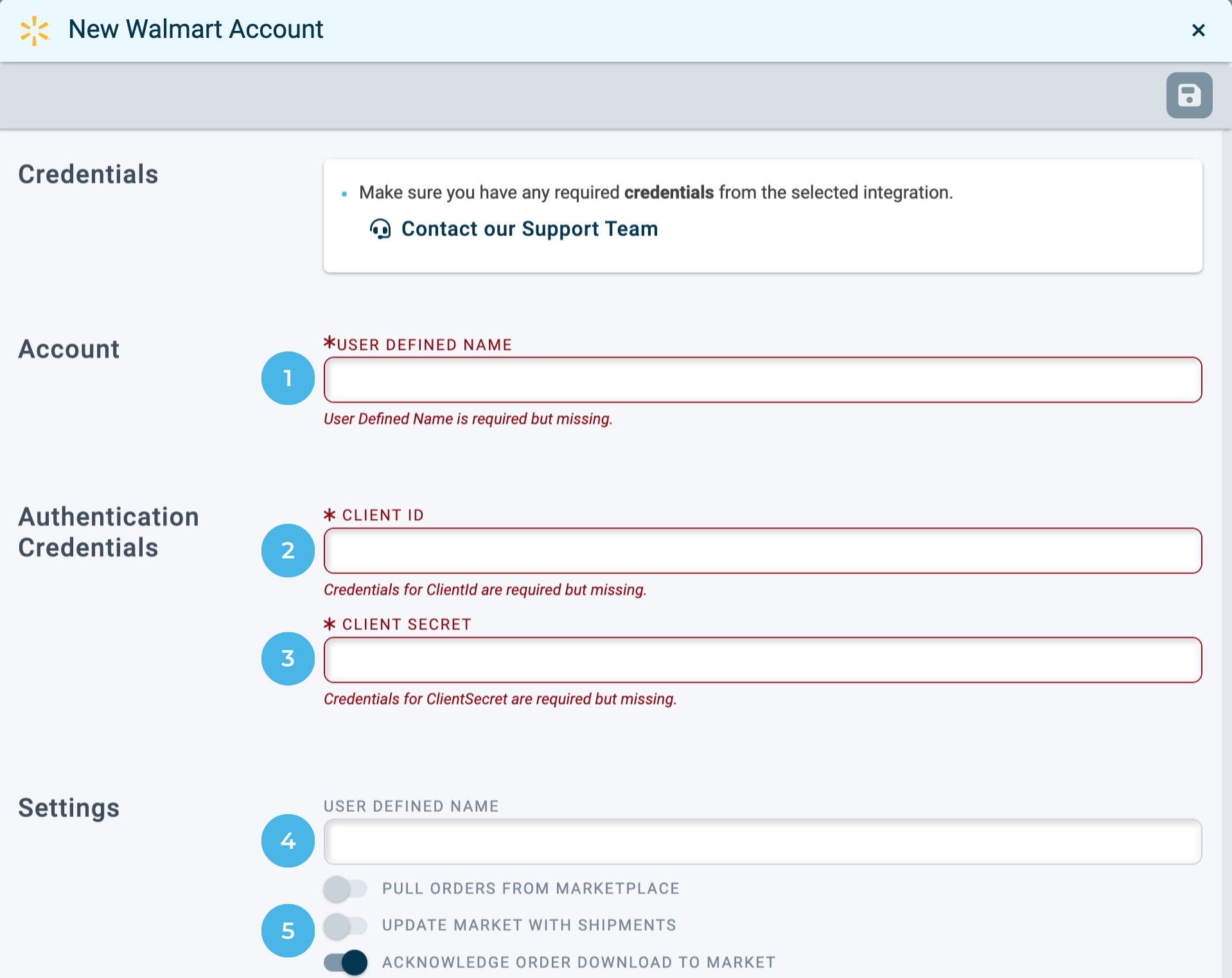The image size is (1232, 978).
Task: Open the Contact our Support Team link
Action: pos(529,229)
